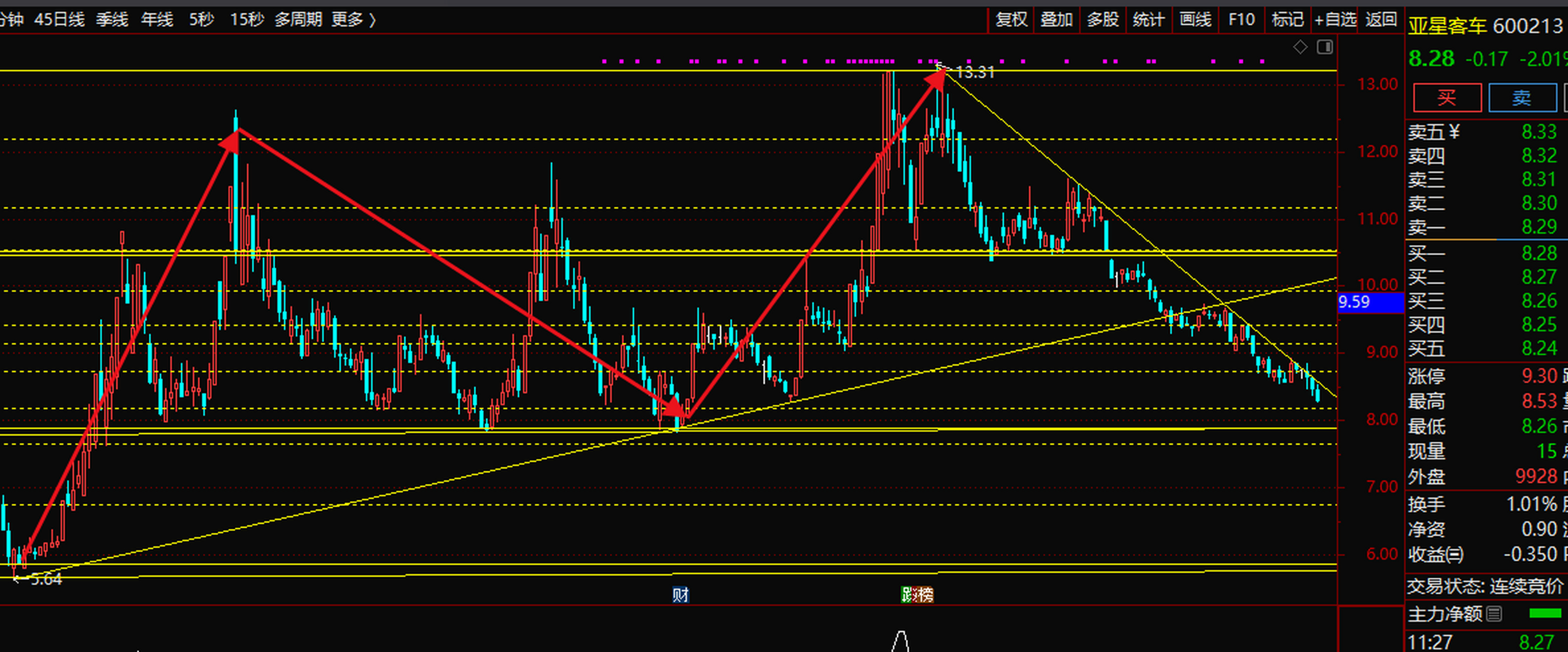1568x652 pixels.
Task: Select the 15秒 period tab
Action: 247,19
